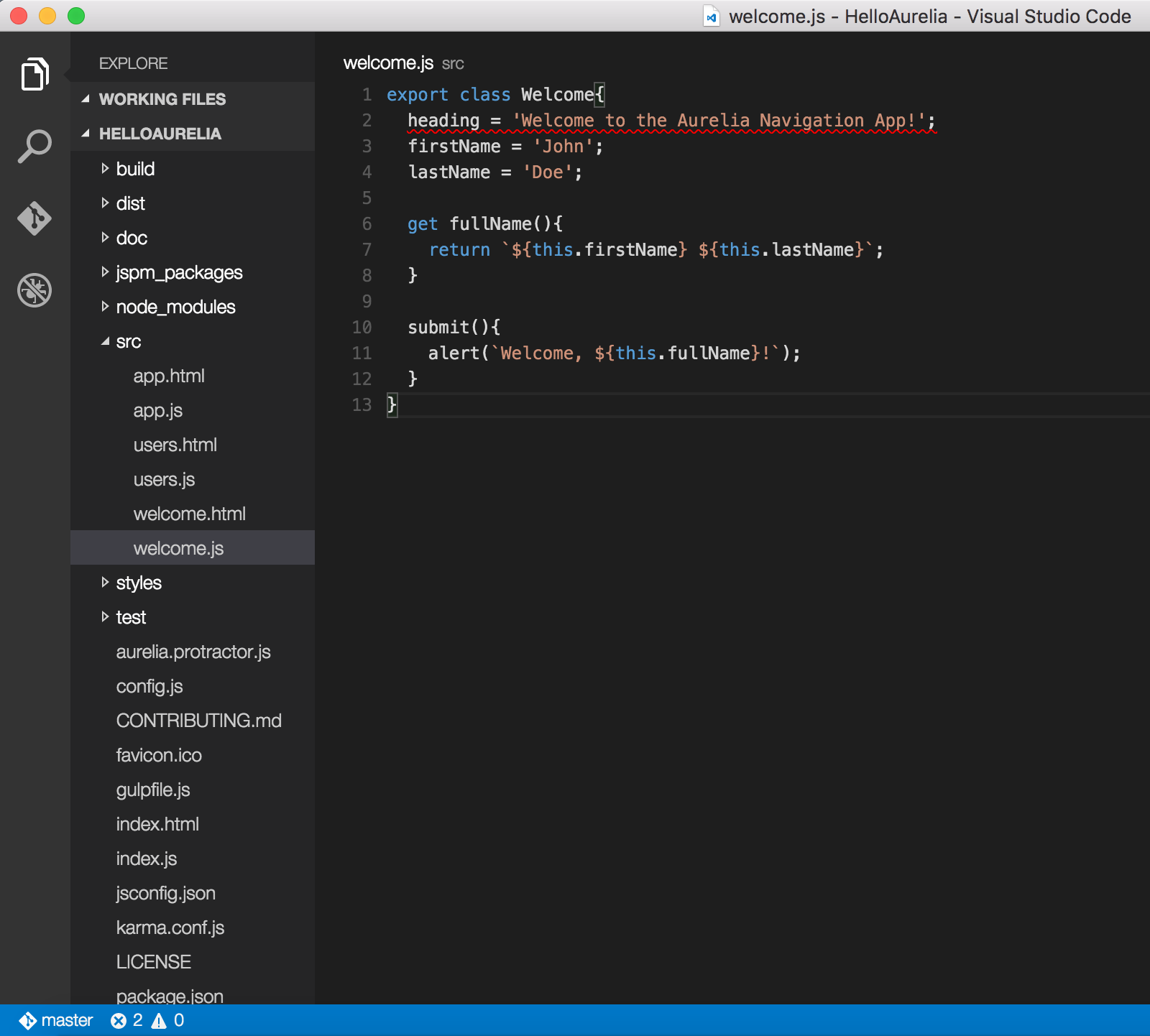Image resolution: width=1150 pixels, height=1036 pixels.
Task: Click the errors count icon in status bar
Action: point(119,1020)
